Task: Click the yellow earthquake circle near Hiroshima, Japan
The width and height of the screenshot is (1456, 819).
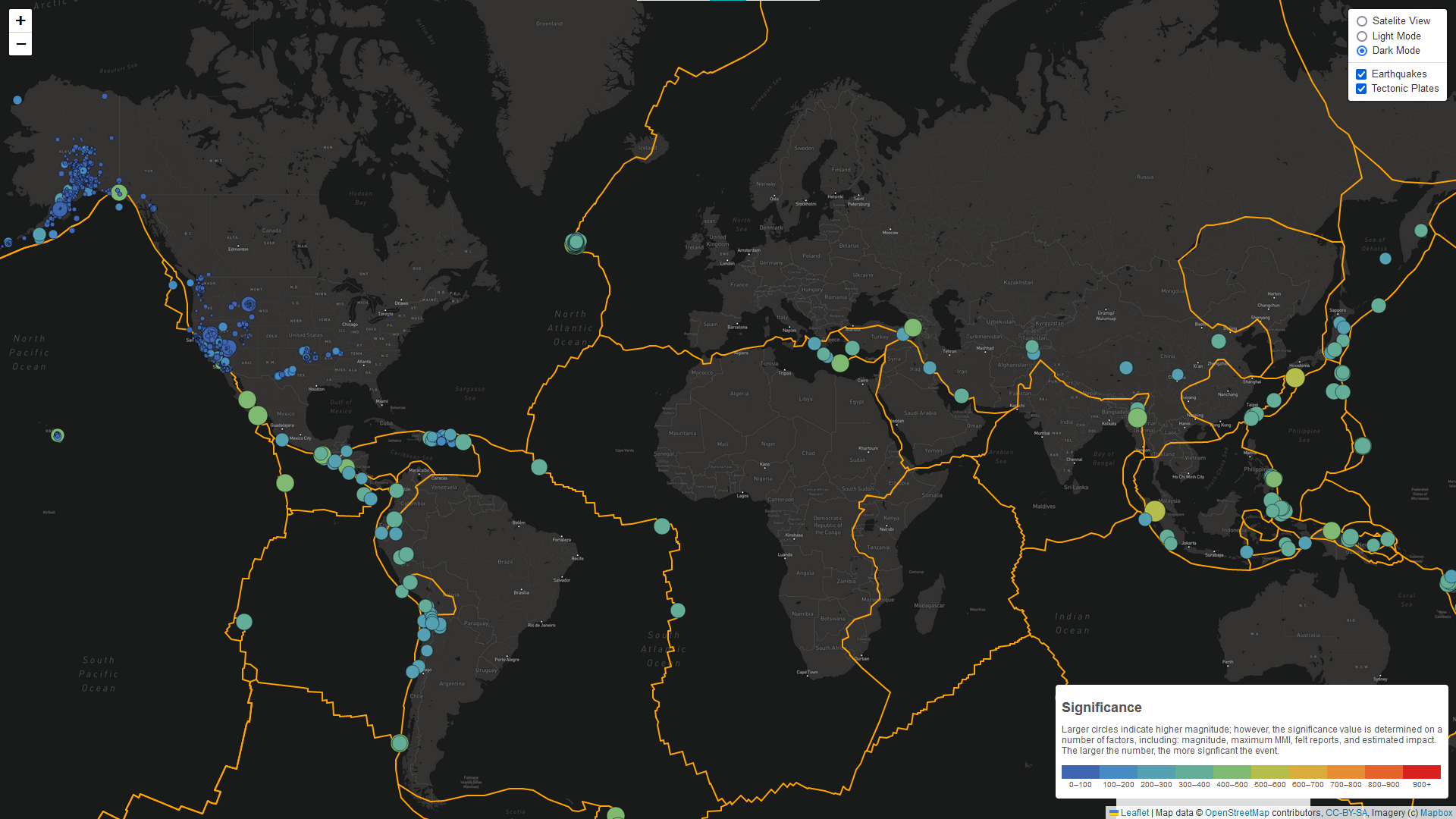Action: [x=1295, y=377]
